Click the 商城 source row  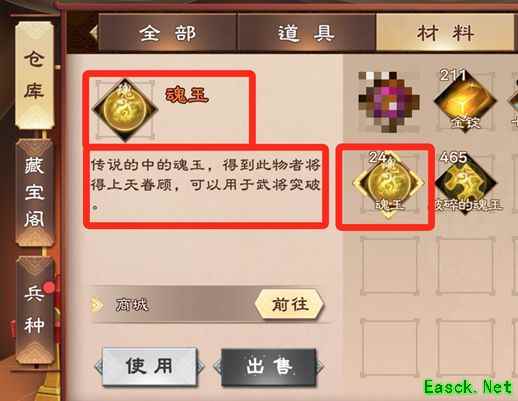point(207,305)
